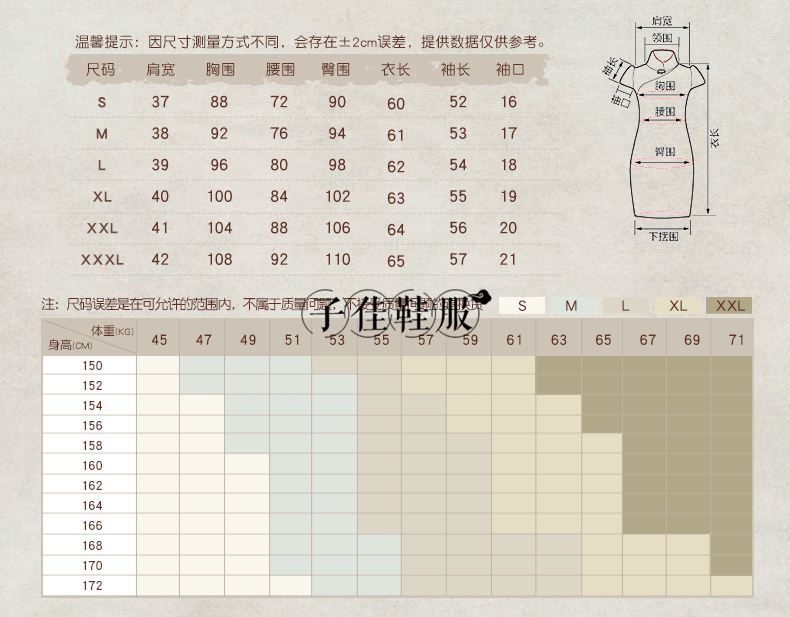
Task: Click the 172 height row label
Action: (x=92, y=585)
